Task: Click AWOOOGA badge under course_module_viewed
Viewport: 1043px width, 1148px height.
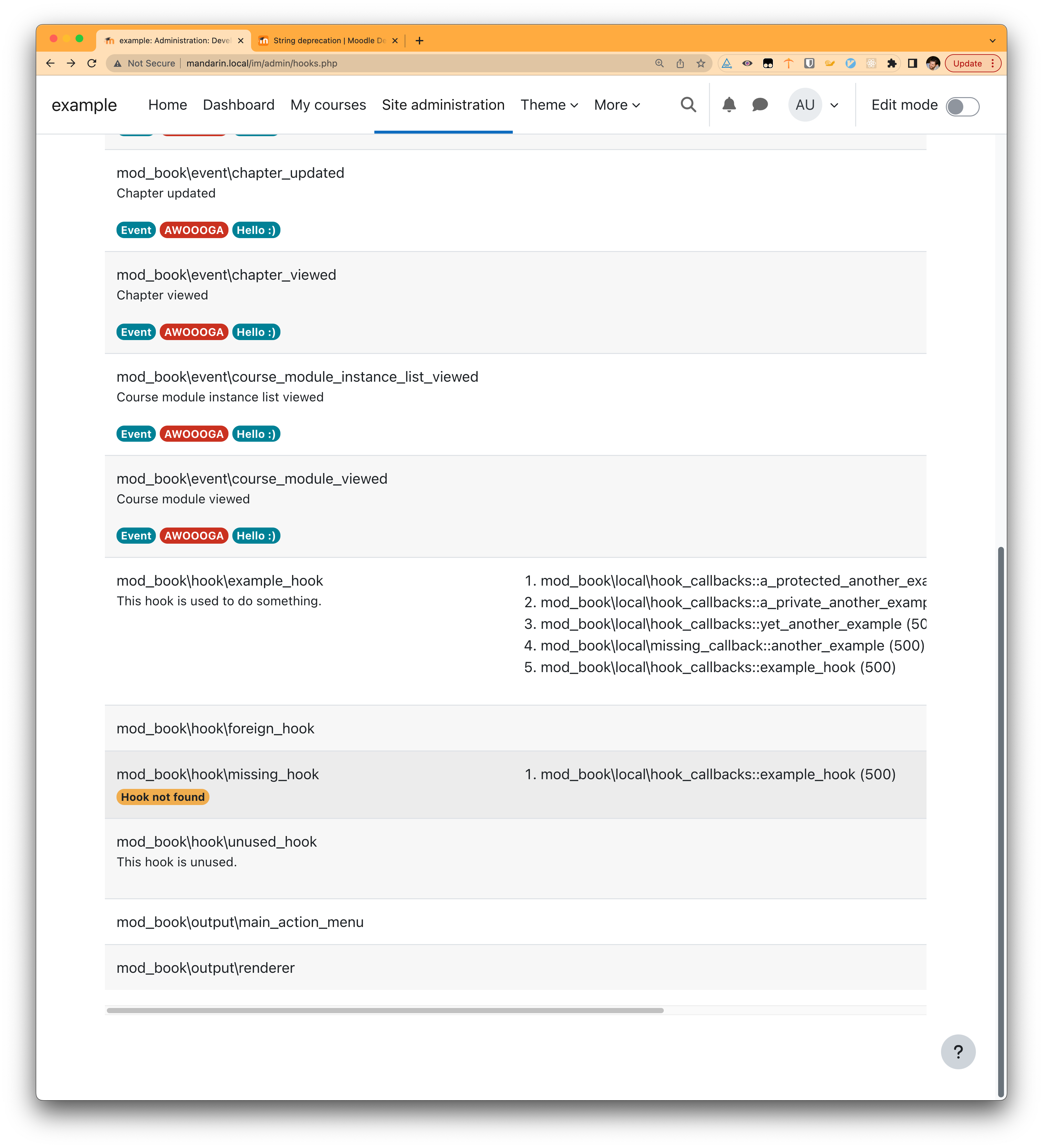Action: click(x=194, y=536)
